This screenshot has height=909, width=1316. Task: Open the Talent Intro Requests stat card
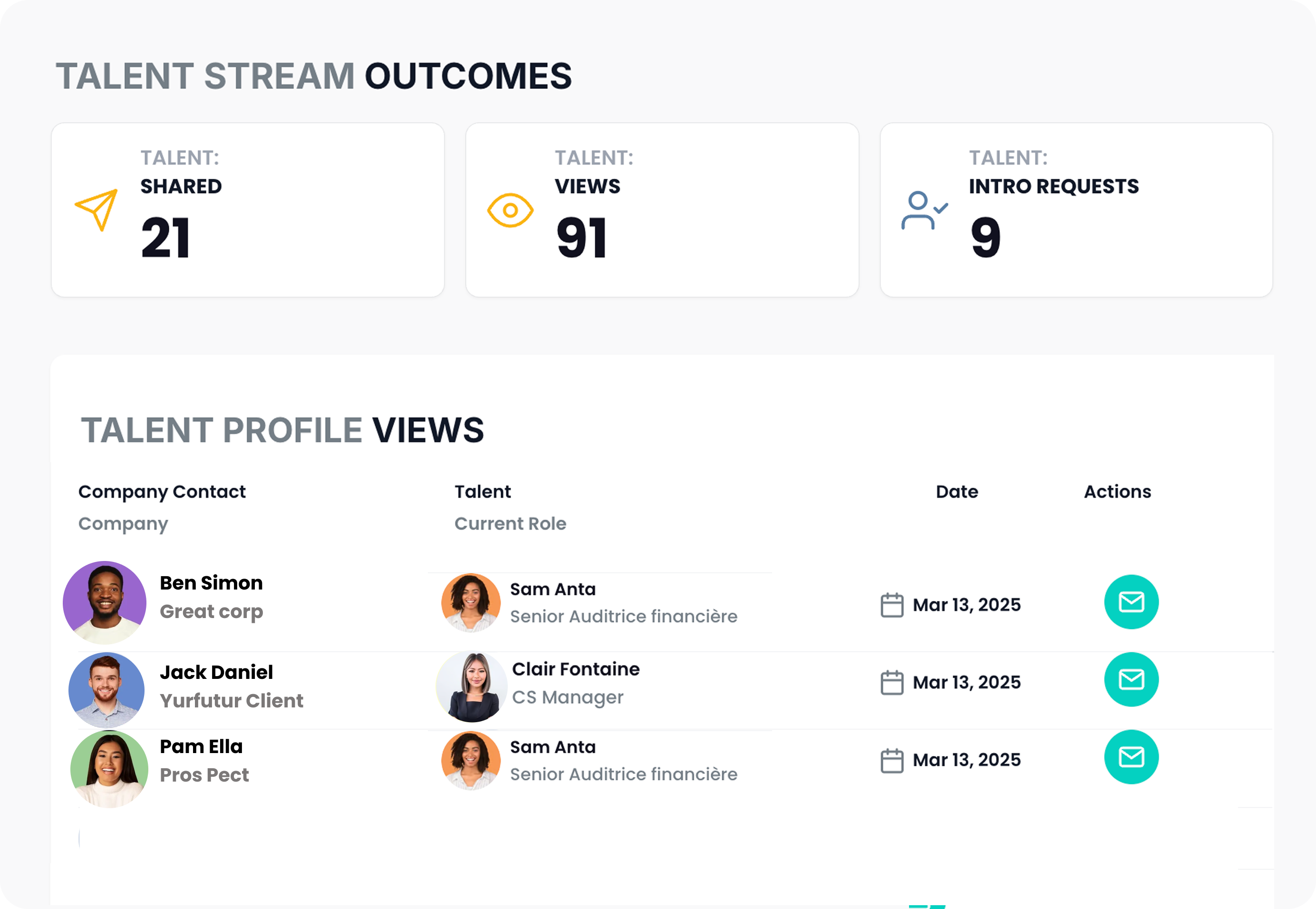point(1076,210)
